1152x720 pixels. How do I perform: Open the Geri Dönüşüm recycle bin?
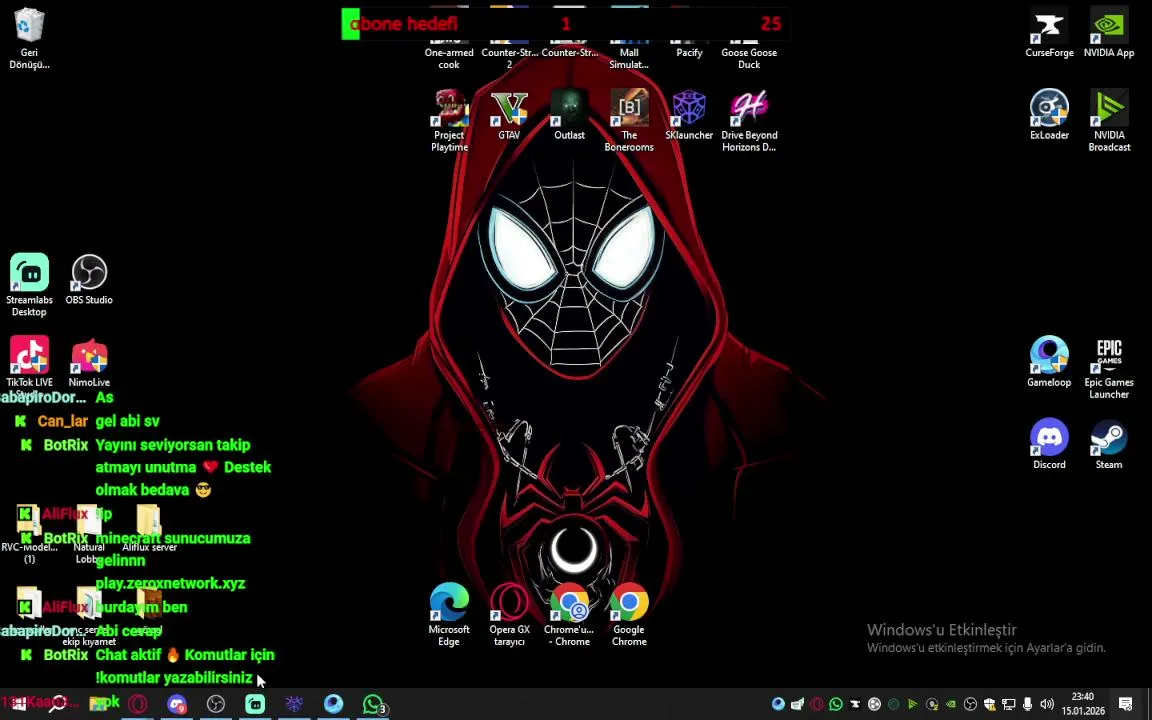(29, 38)
